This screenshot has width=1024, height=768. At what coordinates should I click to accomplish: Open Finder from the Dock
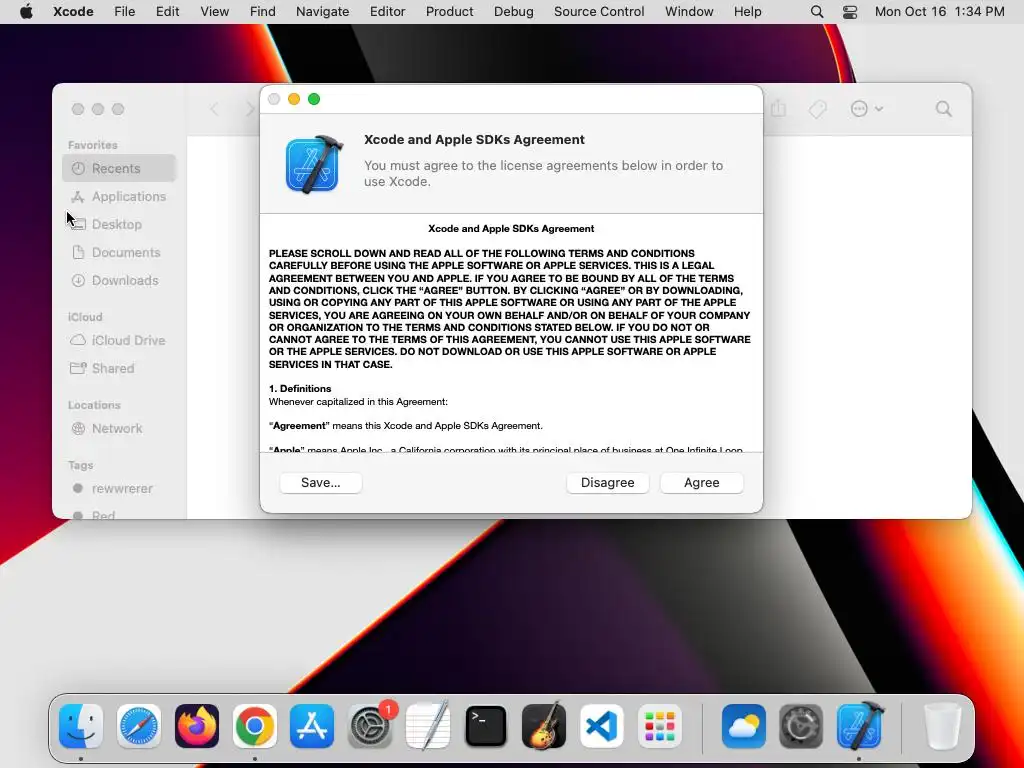(81, 726)
